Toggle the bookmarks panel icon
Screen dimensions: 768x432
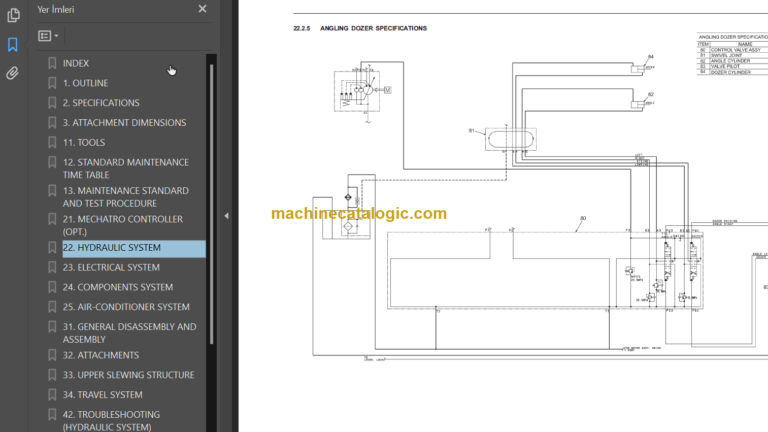tap(13, 45)
